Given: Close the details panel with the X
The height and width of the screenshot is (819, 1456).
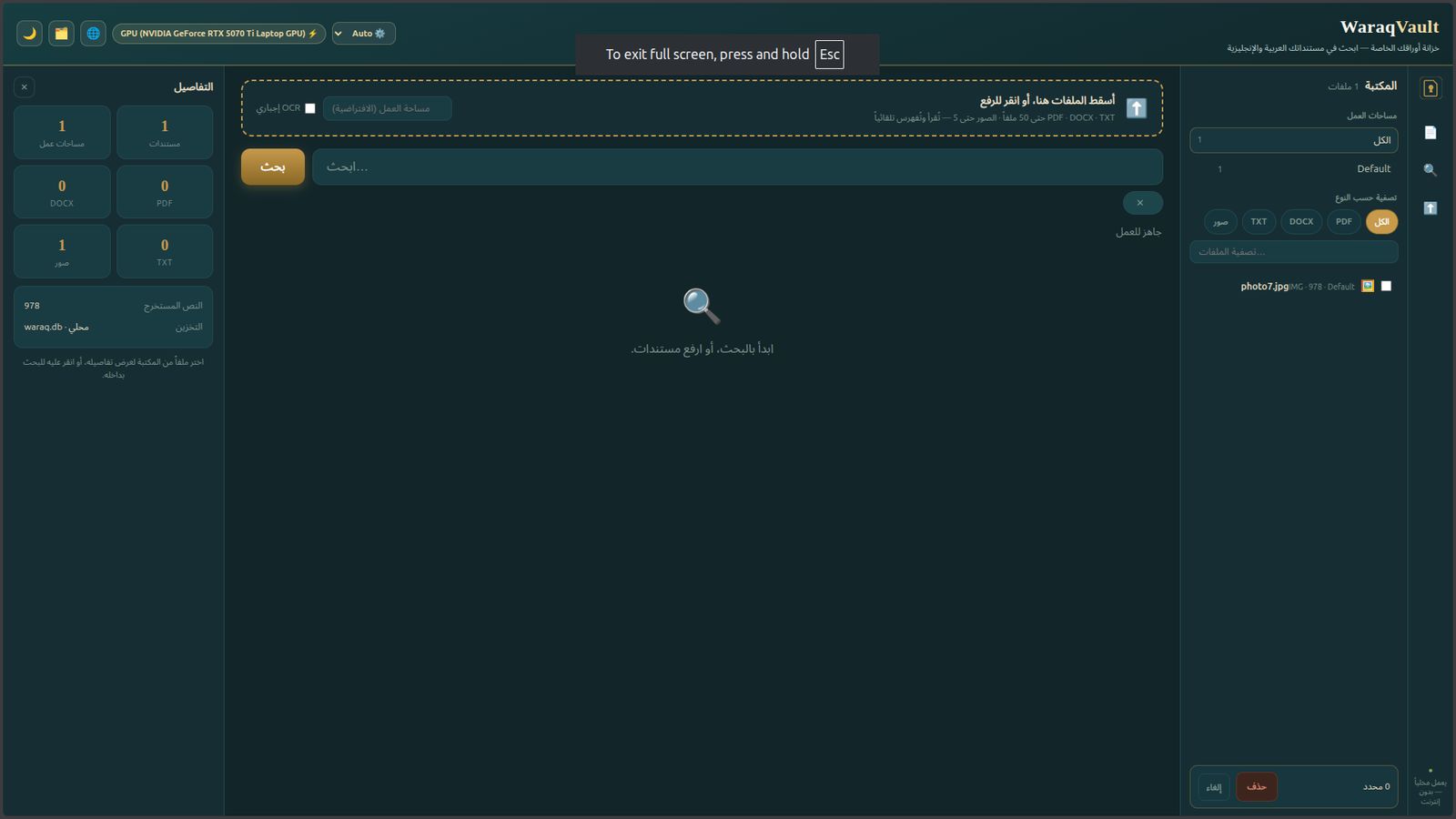Looking at the screenshot, I should click(25, 87).
